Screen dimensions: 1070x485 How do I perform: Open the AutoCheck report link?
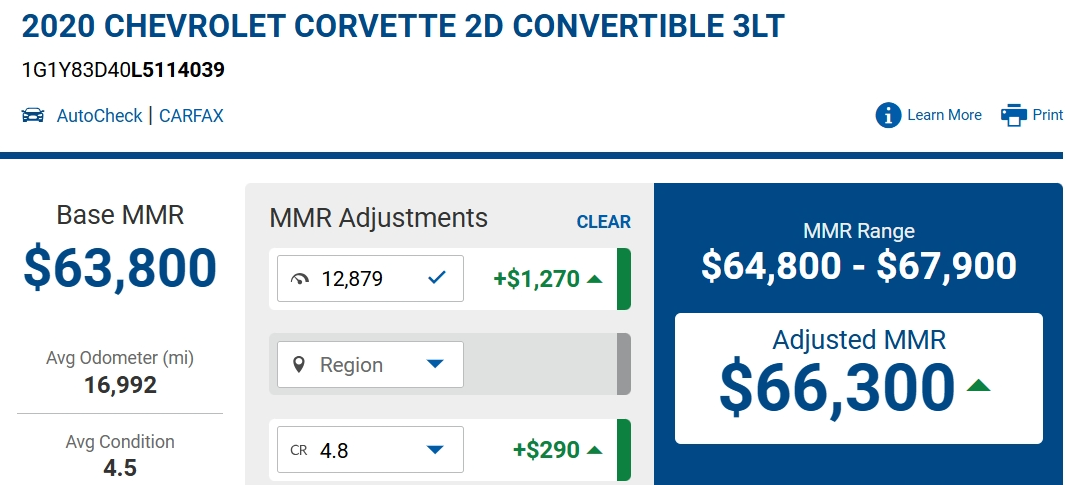pyautogui.click(x=99, y=116)
